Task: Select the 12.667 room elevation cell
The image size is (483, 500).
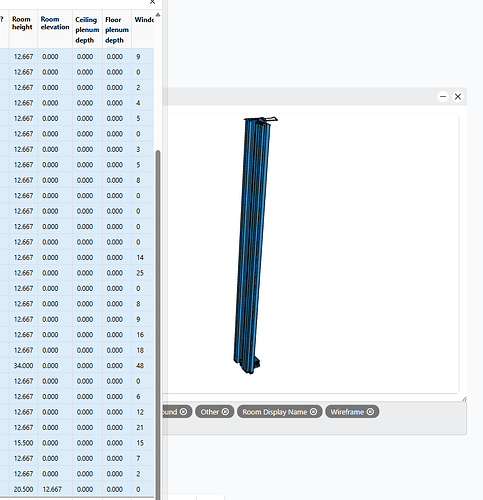Action: click(52, 489)
